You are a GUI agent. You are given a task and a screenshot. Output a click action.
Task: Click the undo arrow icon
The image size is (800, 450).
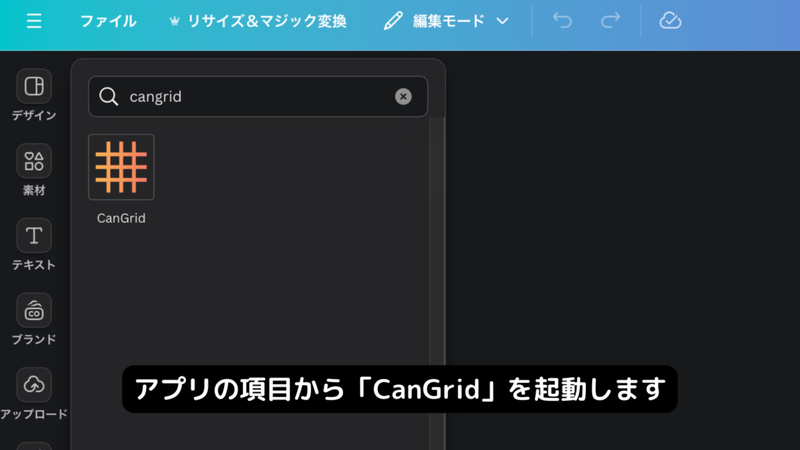click(562, 21)
